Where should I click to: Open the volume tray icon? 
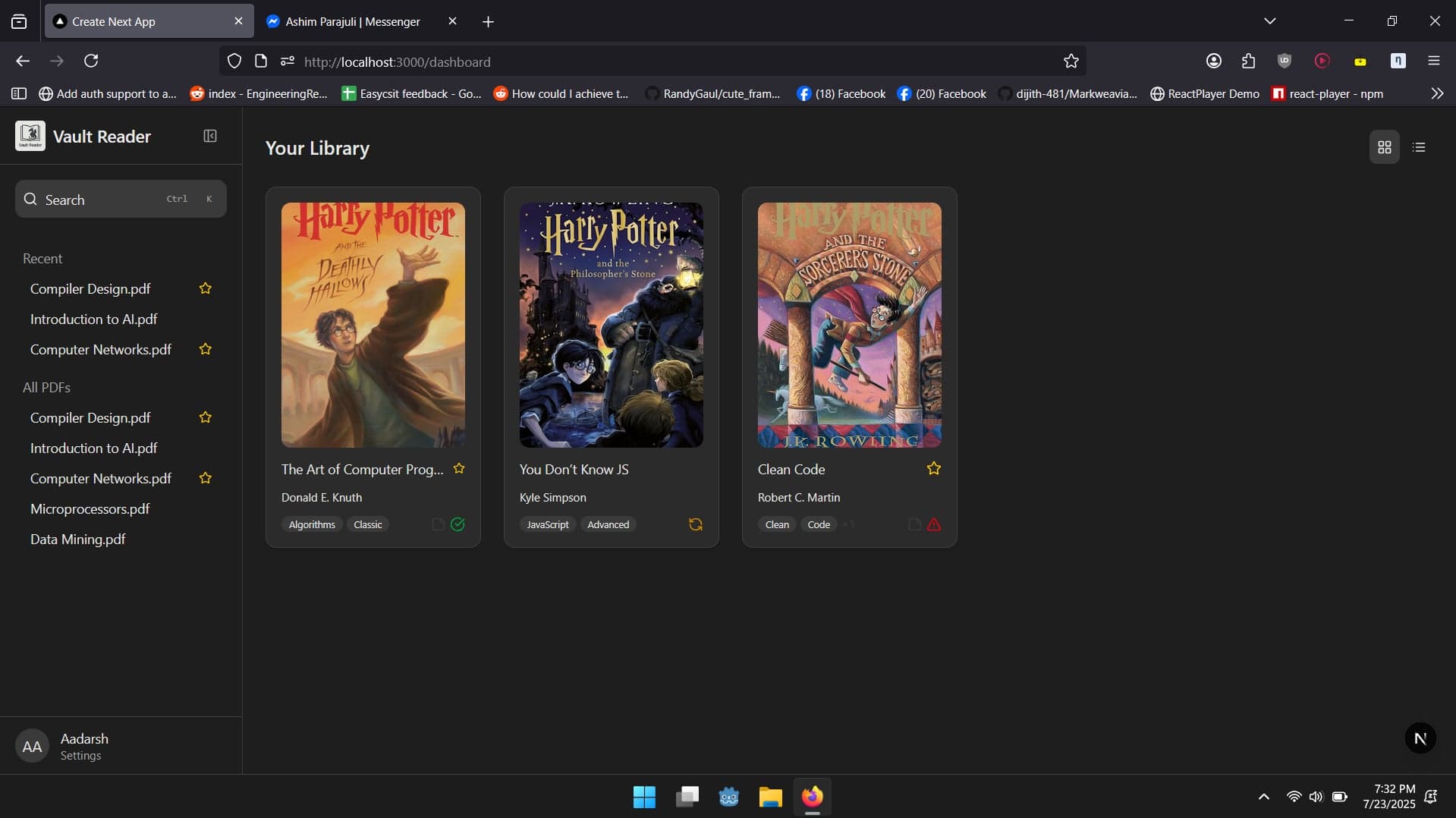(1316, 797)
